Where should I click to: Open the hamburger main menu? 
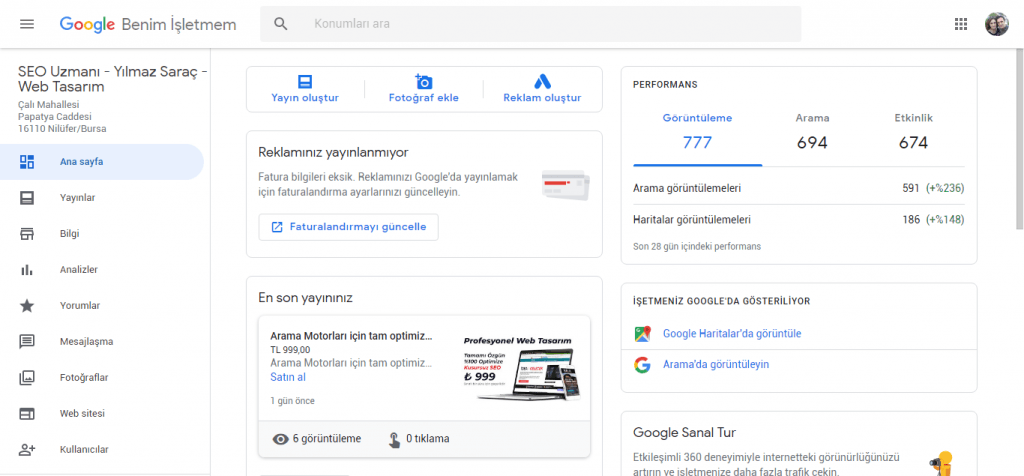[x=27, y=24]
